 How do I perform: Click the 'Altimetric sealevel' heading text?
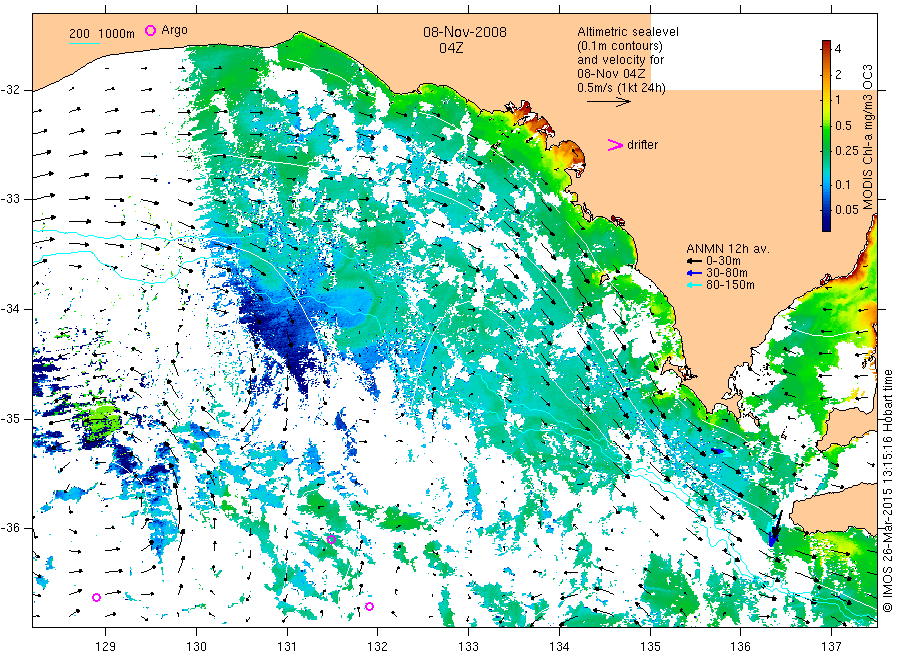pyautogui.click(x=628, y=32)
